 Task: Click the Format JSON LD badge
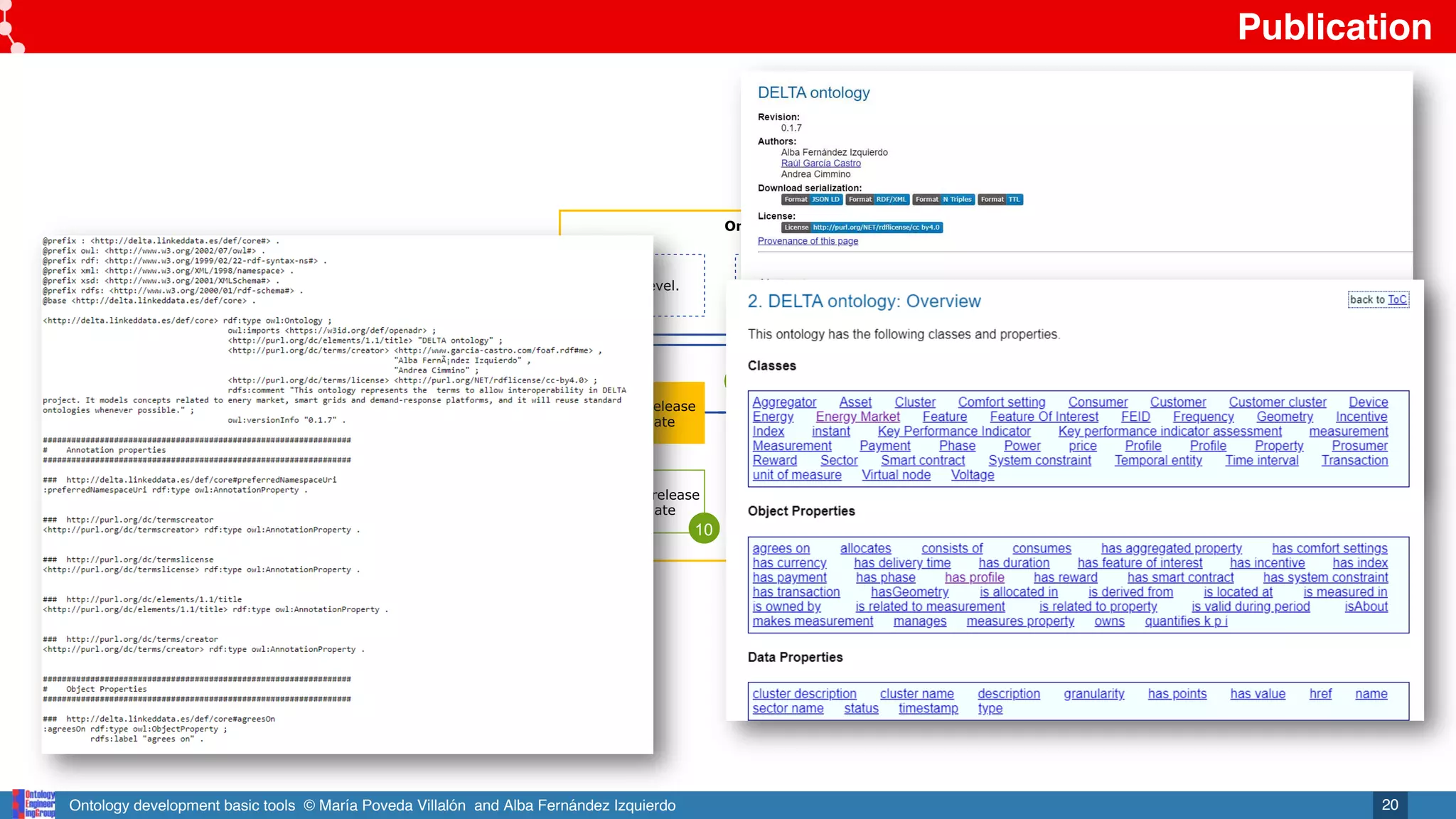812,200
